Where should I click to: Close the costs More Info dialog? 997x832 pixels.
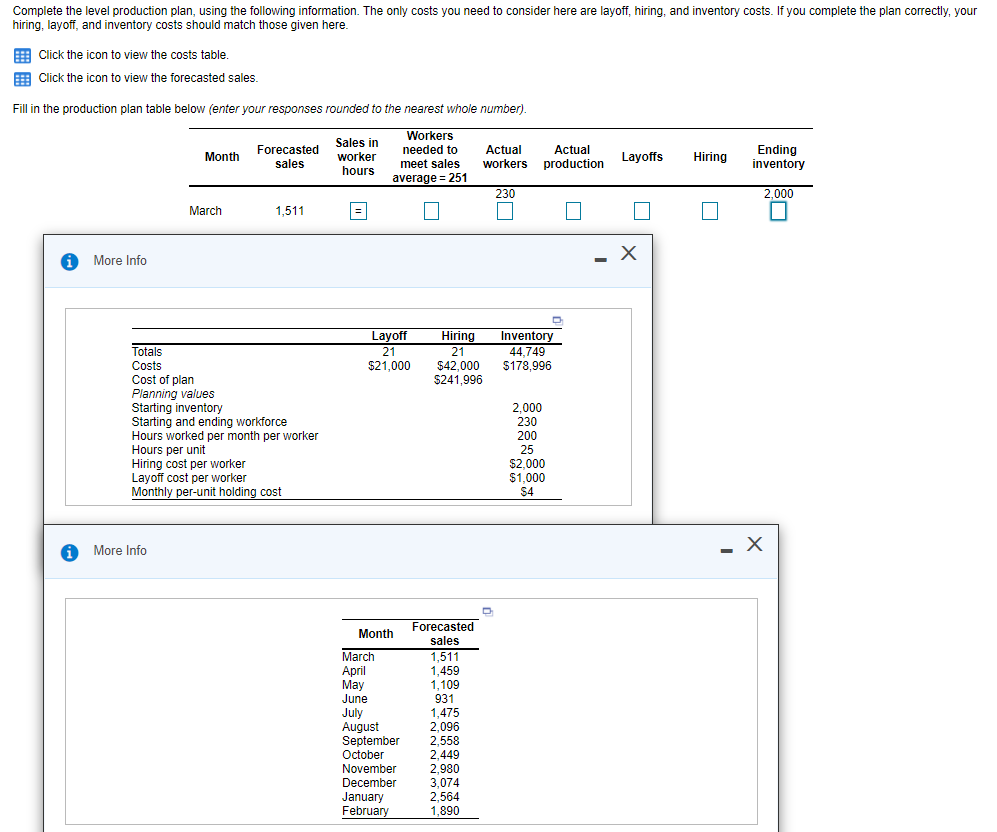(629, 253)
